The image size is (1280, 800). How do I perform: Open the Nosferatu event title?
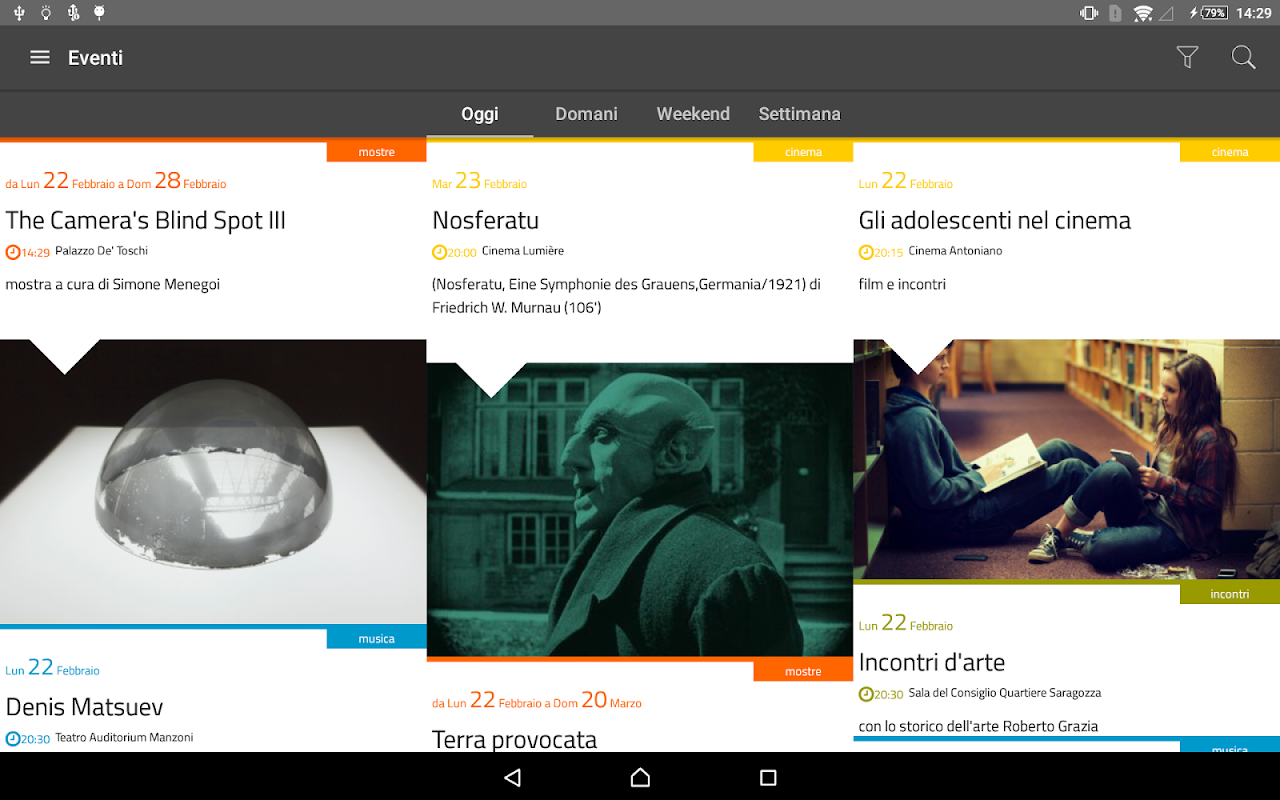(x=486, y=221)
